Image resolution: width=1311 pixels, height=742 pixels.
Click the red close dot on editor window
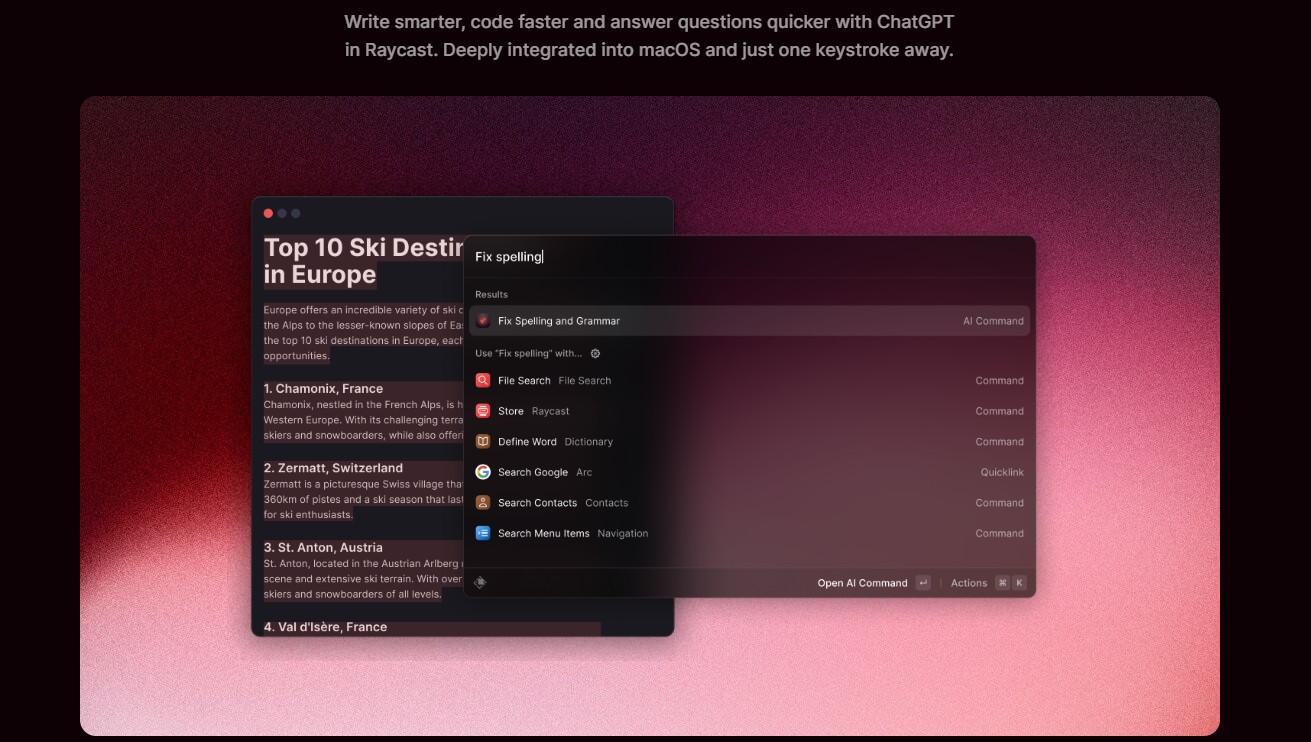pos(268,213)
